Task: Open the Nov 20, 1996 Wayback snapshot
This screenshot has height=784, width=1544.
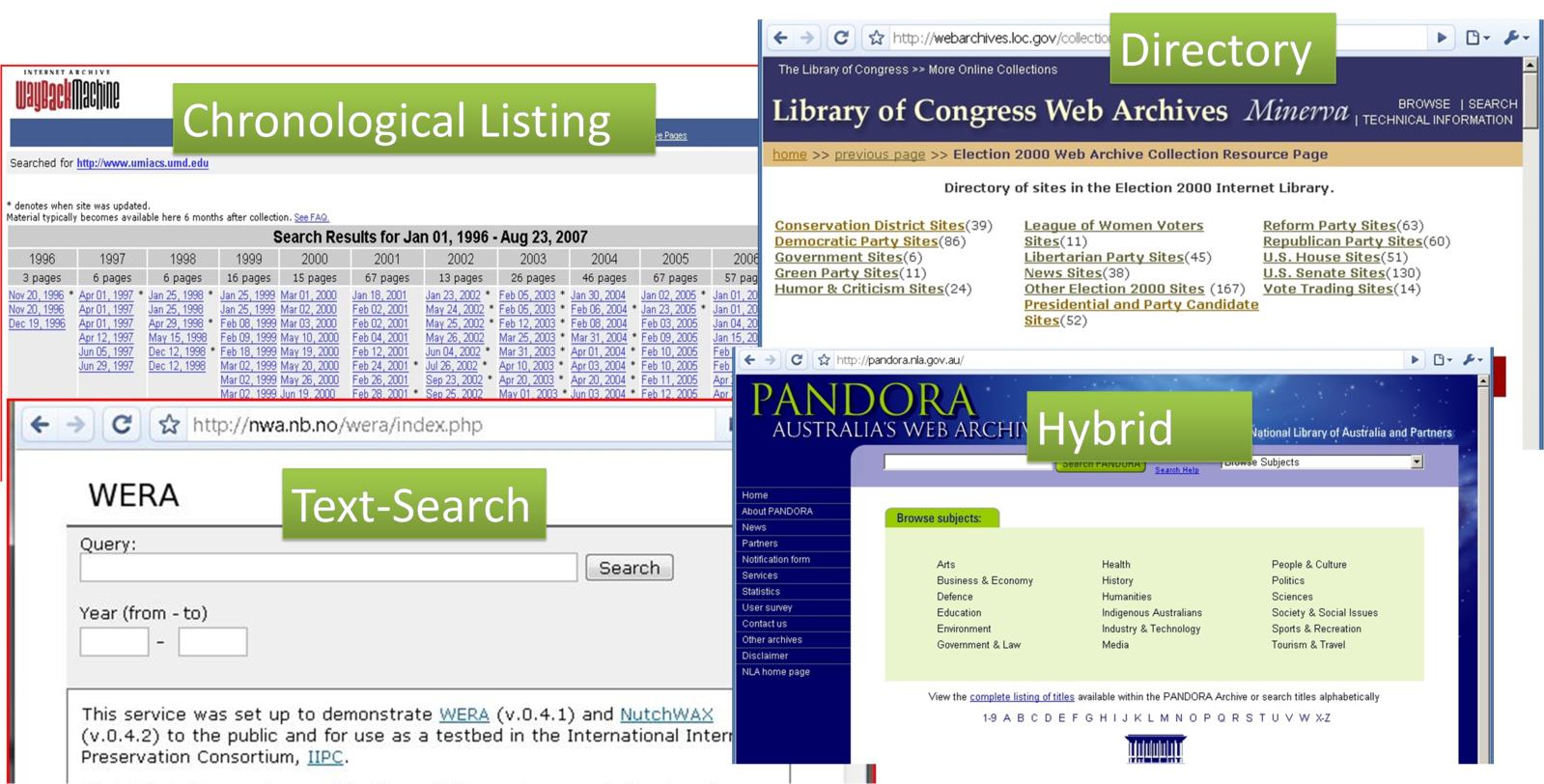Action: pos(36,295)
